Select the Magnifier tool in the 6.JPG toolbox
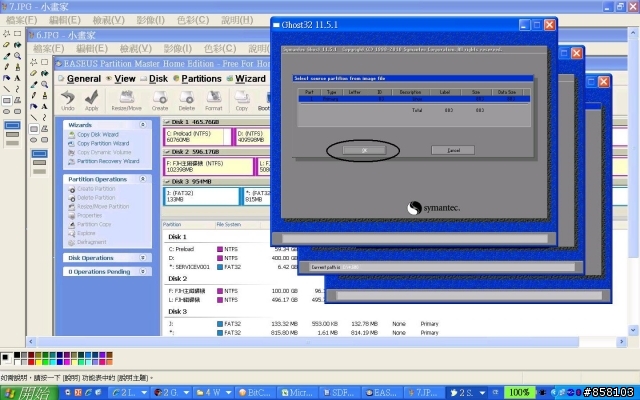 coord(44,84)
